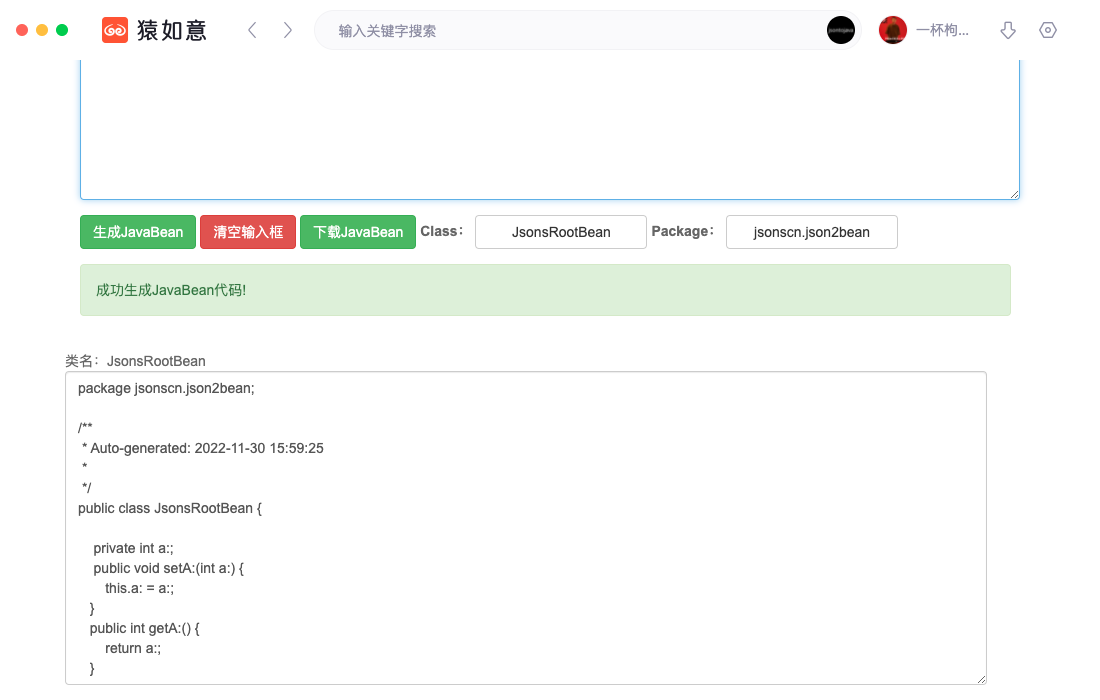The width and height of the screenshot is (1100, 700).
Task: Click the this.a: = a:; line
Action: coord(140,588)
